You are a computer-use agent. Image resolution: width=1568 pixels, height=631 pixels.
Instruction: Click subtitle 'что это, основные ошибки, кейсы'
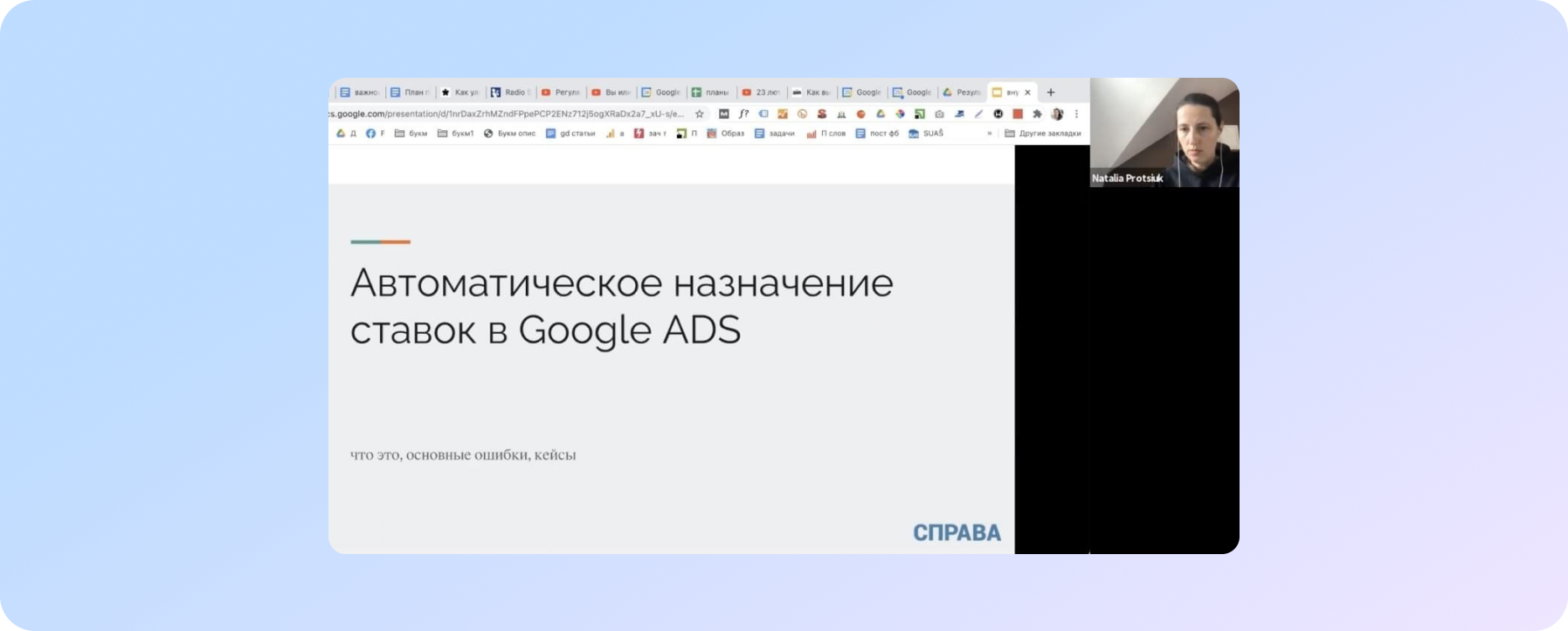pyautogui.click(x=463, y=455)
